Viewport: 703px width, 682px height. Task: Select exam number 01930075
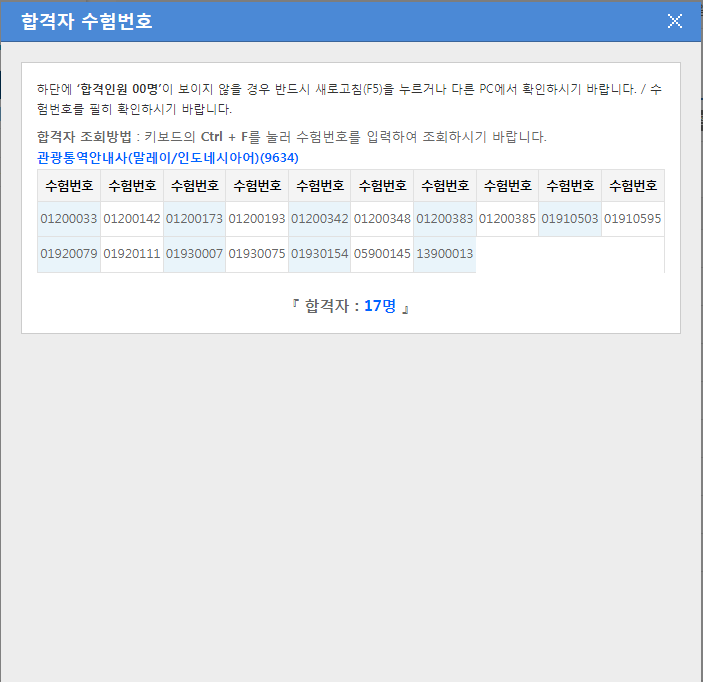257,254
